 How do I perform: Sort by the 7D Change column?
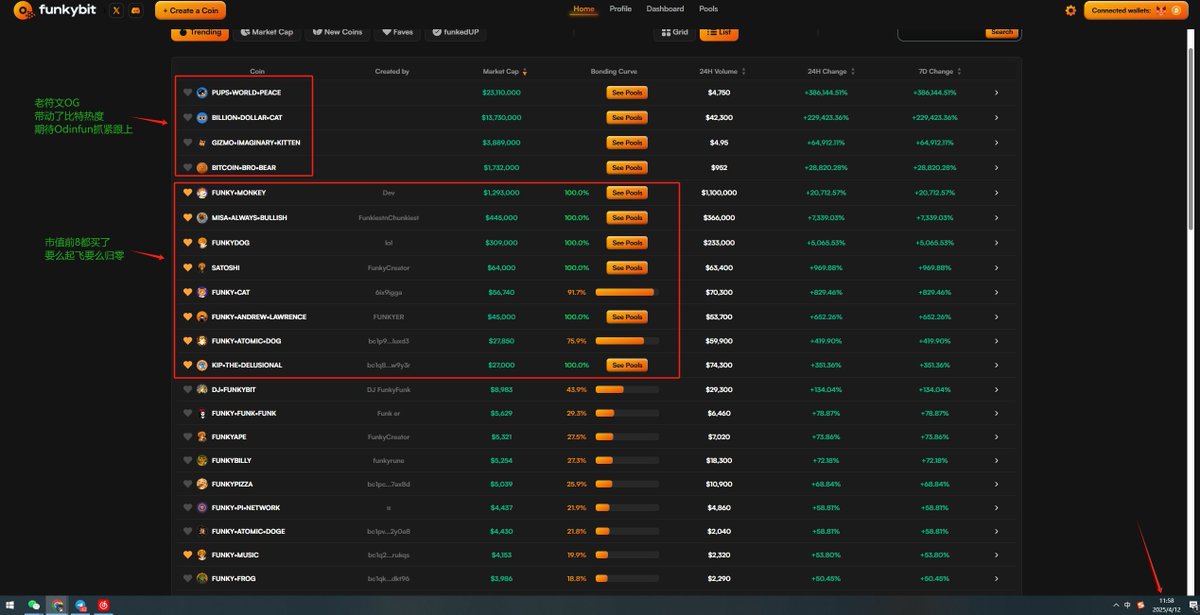939,72
